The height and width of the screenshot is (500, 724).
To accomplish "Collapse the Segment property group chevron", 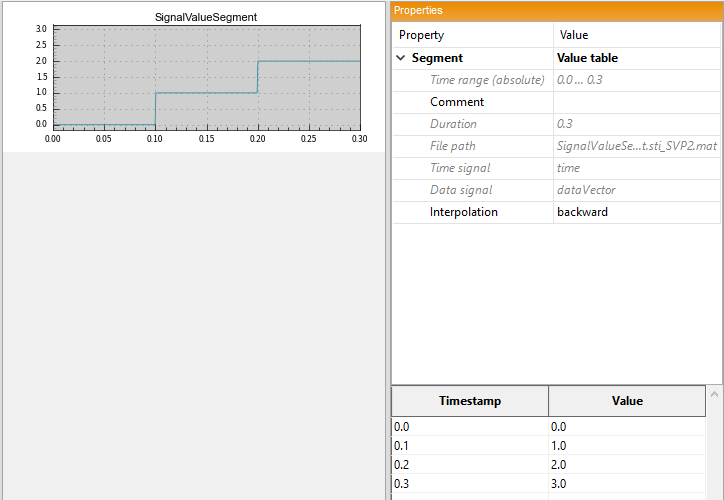I will 401,58.
